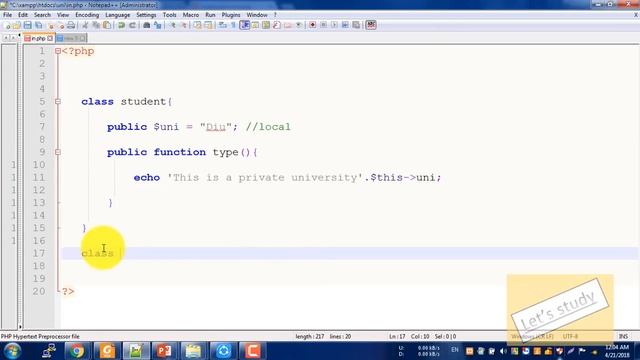Toggle file monitoring (eye) toolbar icon
This screenshot has height=360, width=640.
(299, 25)
